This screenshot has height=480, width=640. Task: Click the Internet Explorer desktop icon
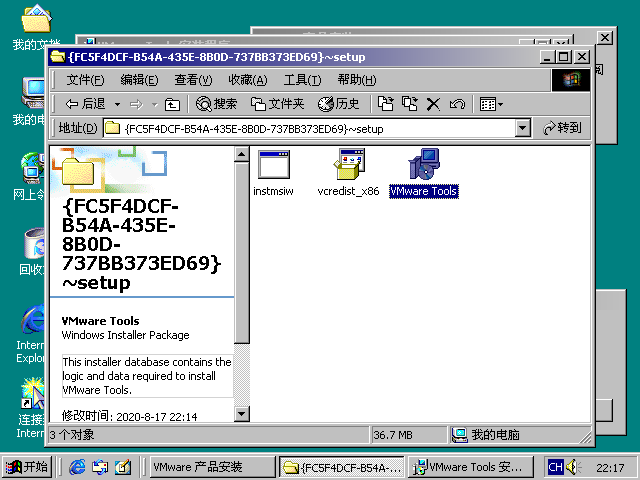(31, 333)
